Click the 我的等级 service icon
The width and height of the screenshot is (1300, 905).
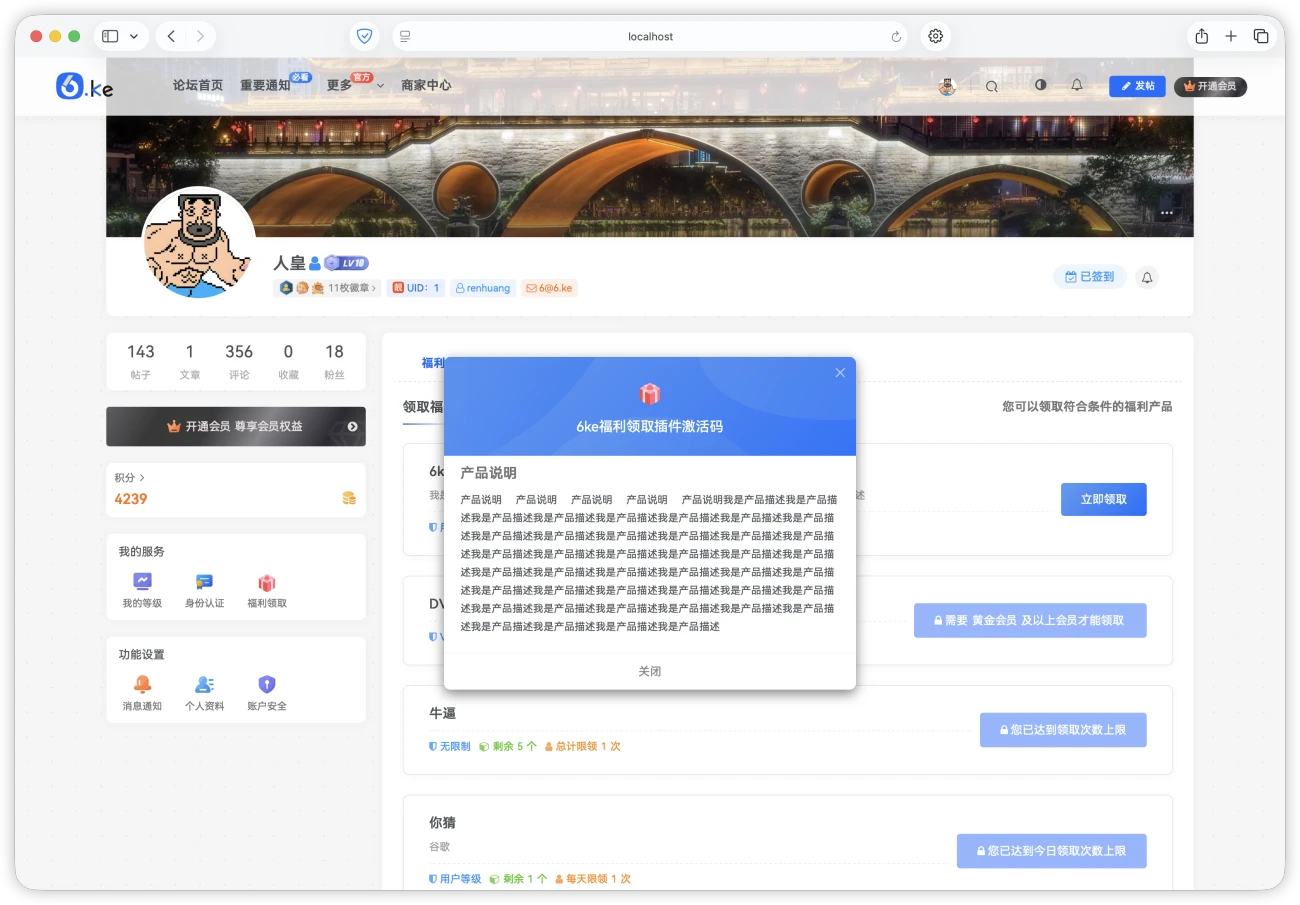tap(142, 582)
